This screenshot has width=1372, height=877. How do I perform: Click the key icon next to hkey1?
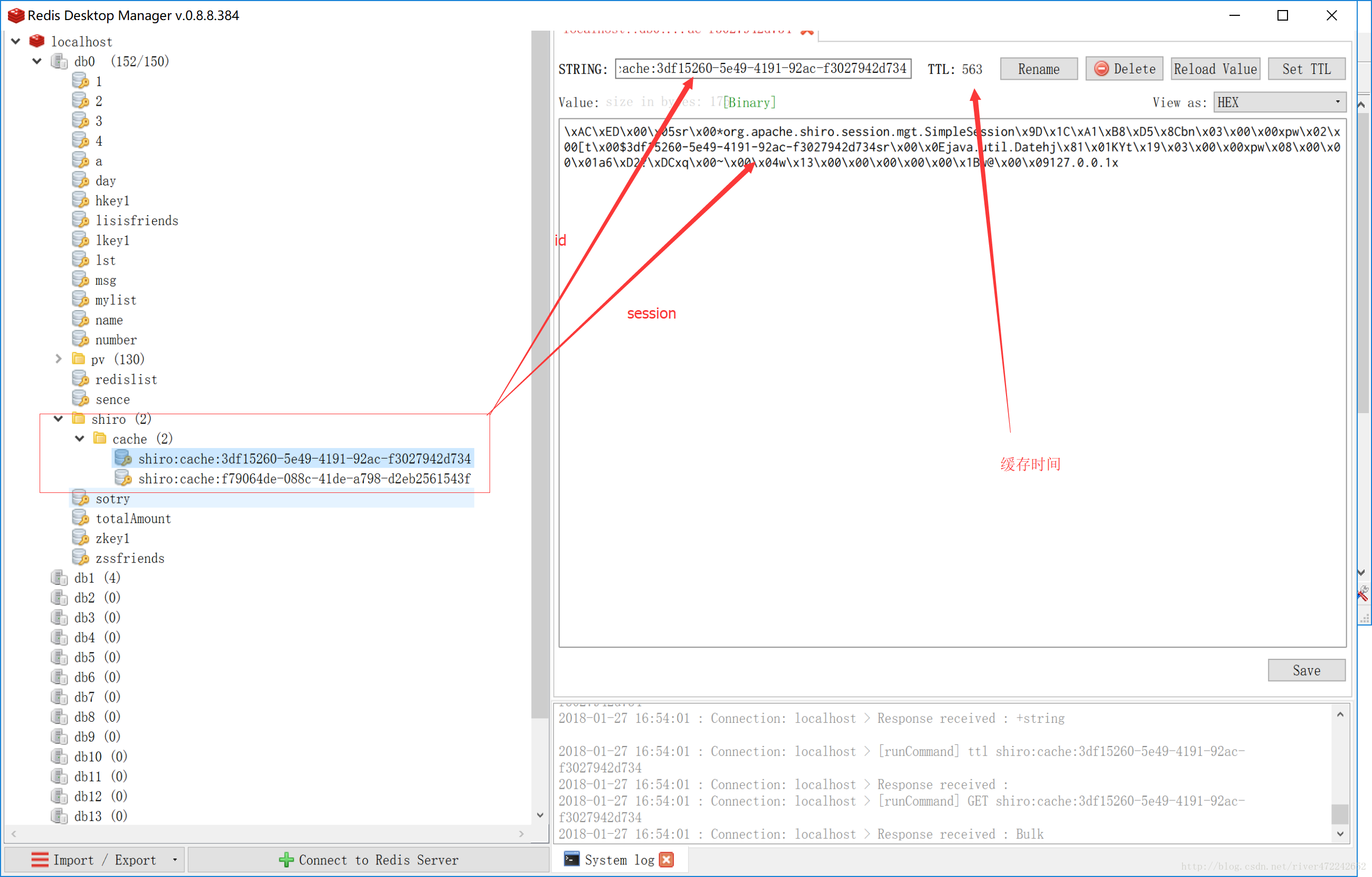click(x=81, y=201)
